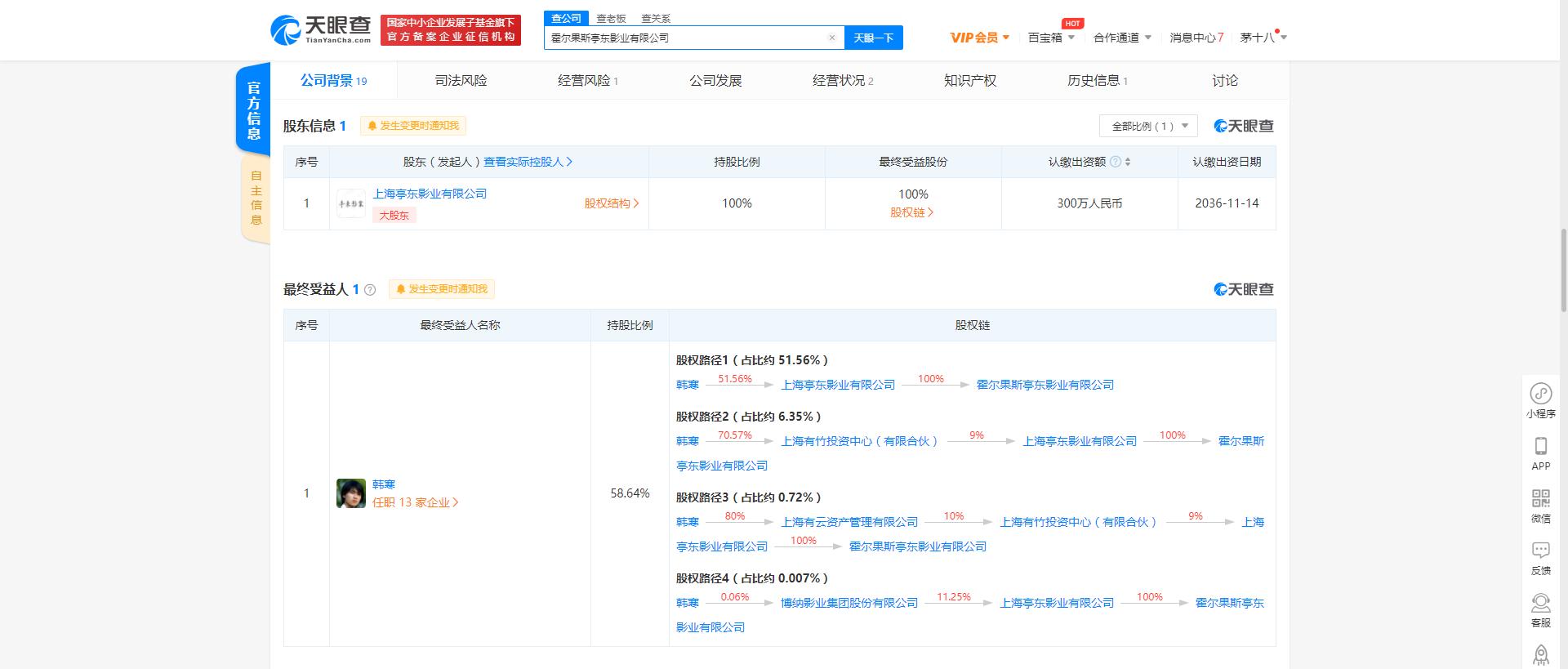Click the bell 发生变更时通知我 in 股东信息
This screenshot has height=669, width=1568.
pyautogui.click(x=414, y=126)
